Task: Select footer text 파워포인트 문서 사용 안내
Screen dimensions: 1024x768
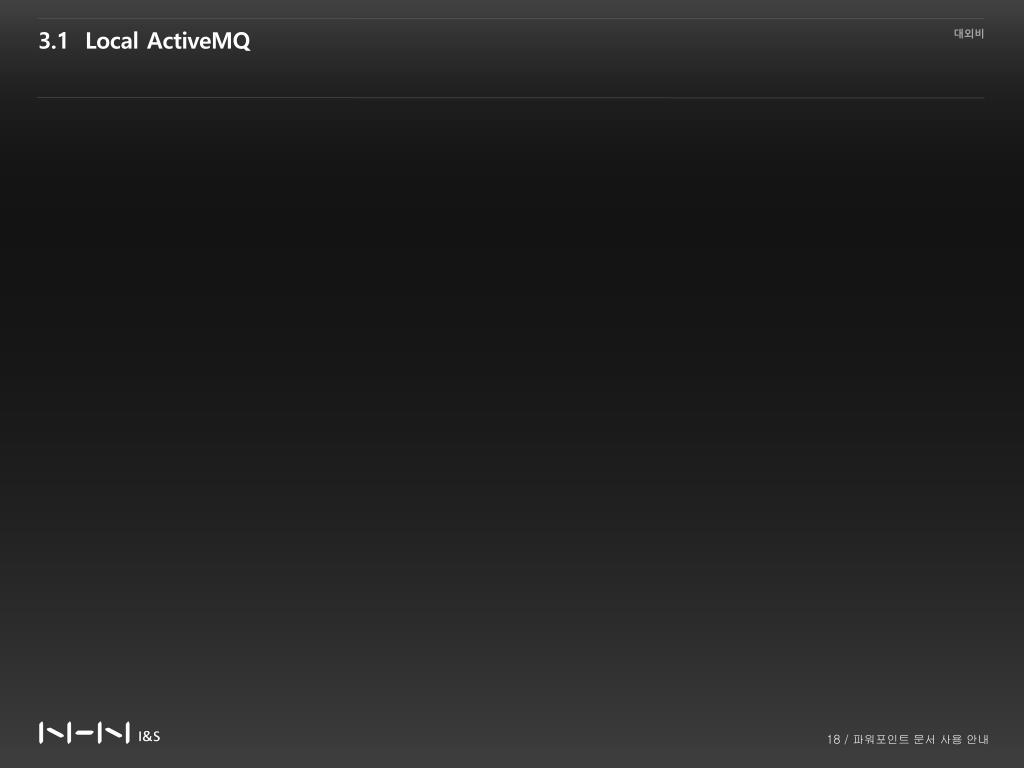Action: tap(921, 739)
